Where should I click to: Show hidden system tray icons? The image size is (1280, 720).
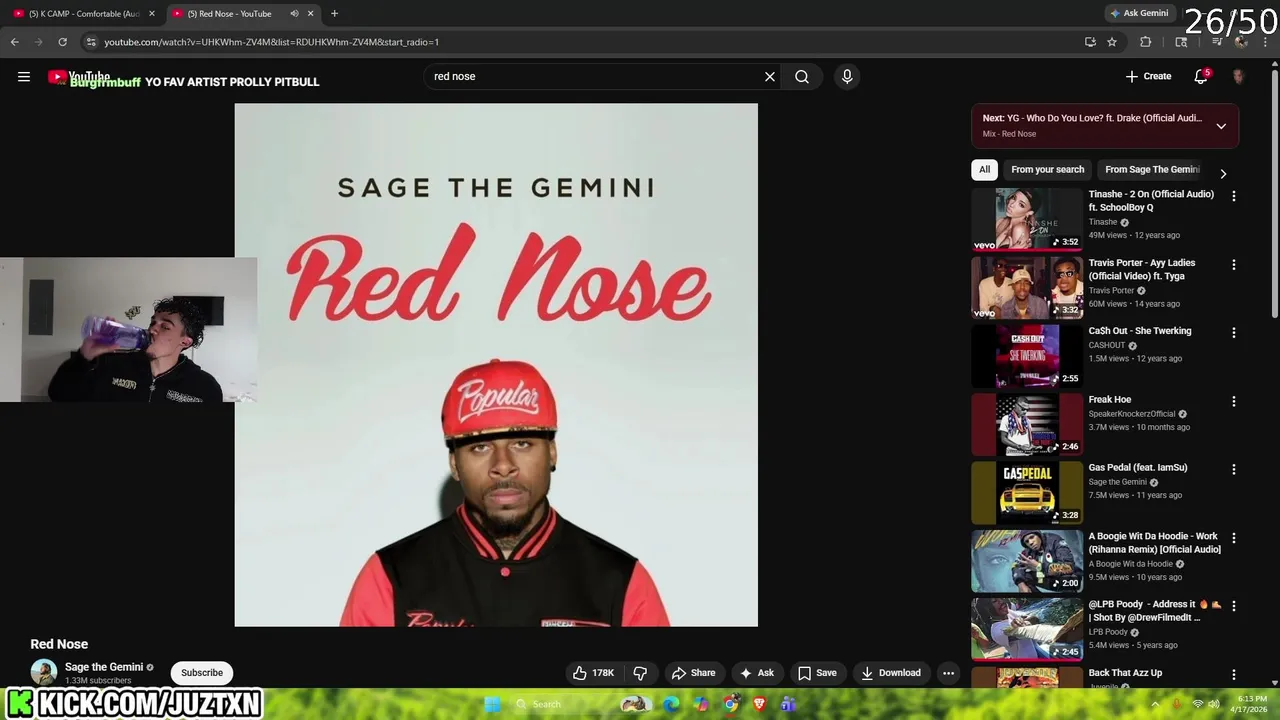pos(1155,704)
